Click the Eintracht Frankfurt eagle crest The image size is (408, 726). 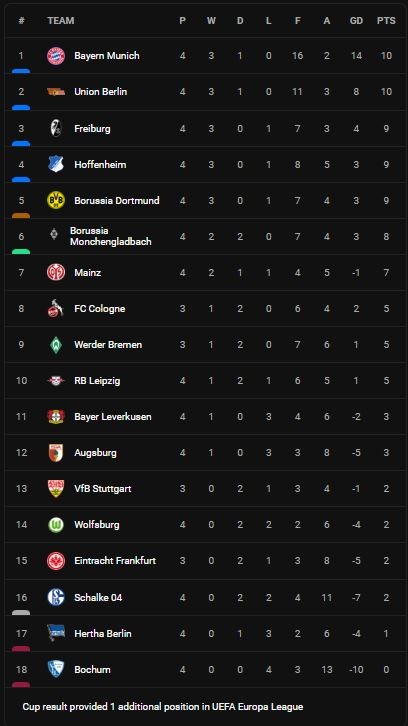tap(56, 561)
